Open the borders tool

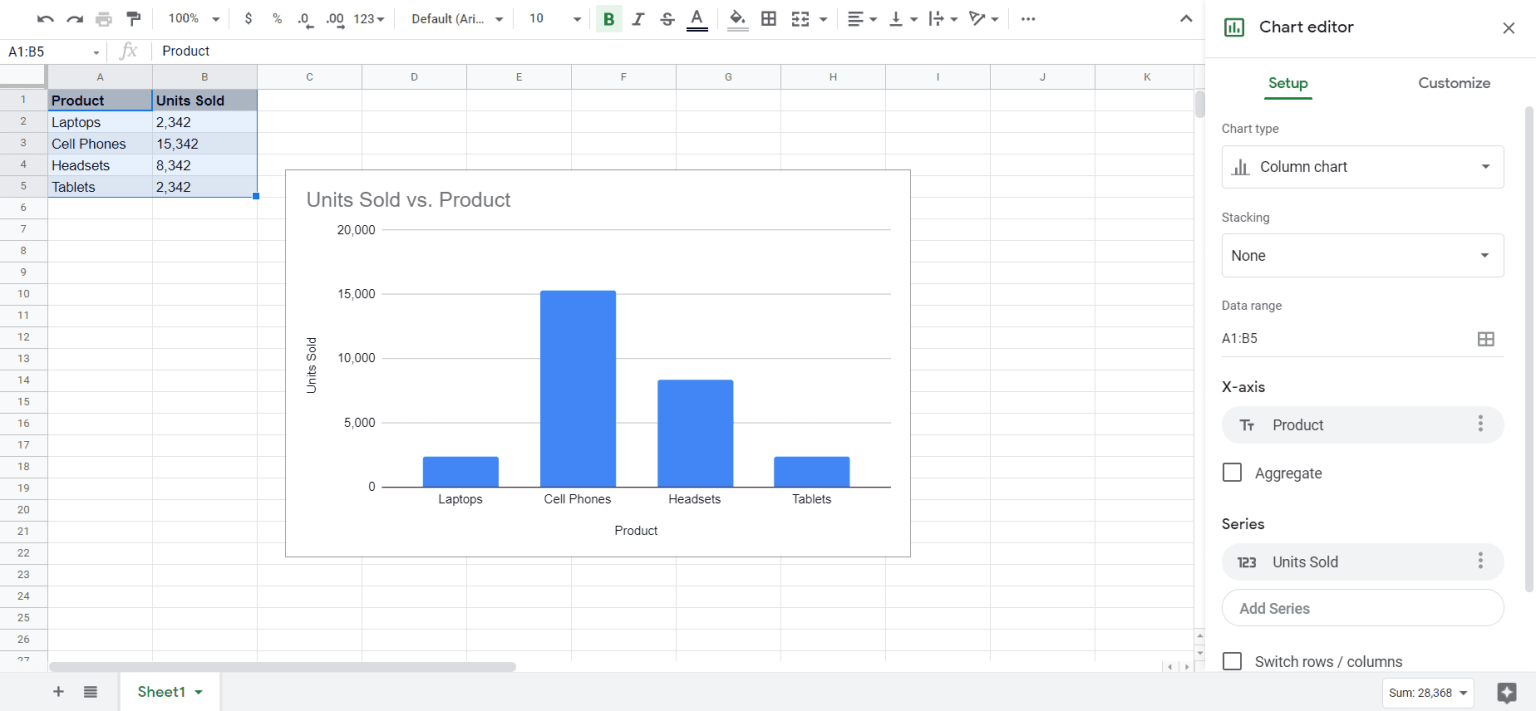(769, 18)
